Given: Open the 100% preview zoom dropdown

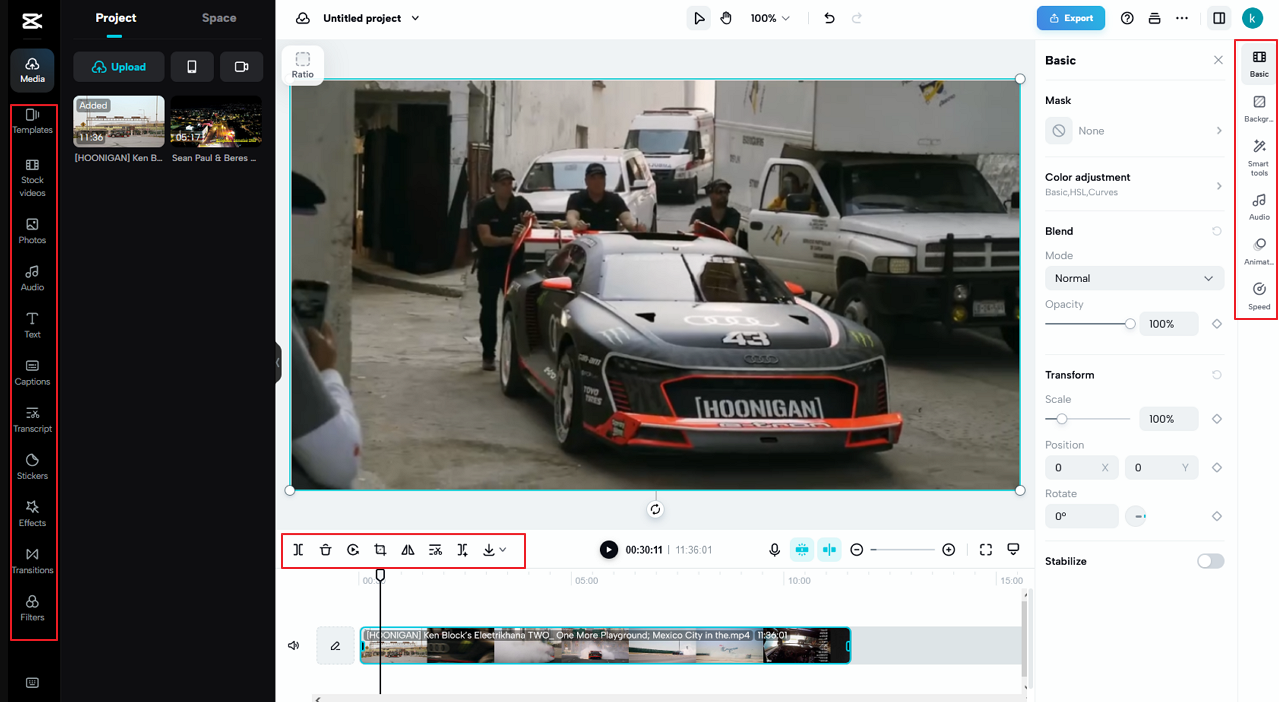Looking at the screenshot, I should click(x=770, y=18).
